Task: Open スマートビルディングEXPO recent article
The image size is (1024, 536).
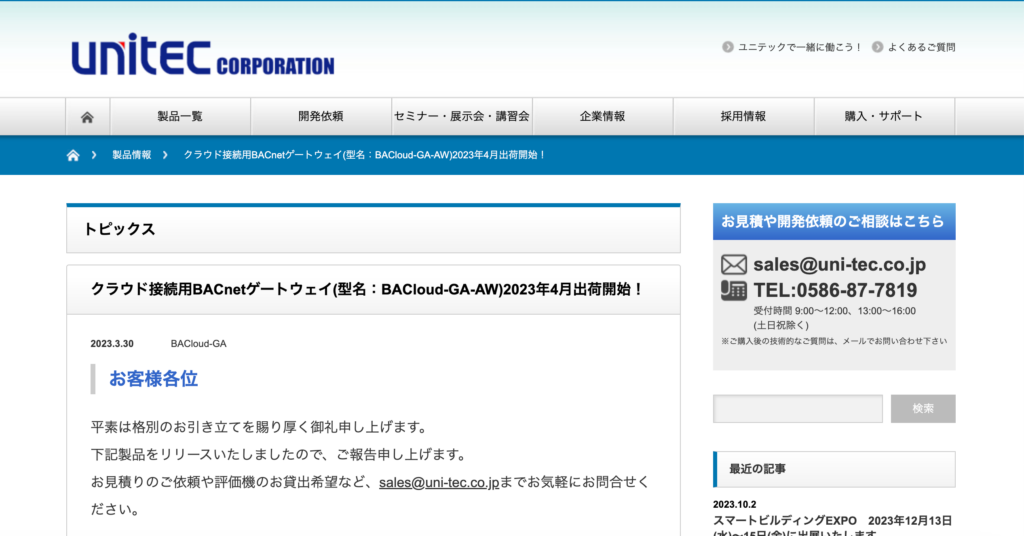Action: point(833,526)
